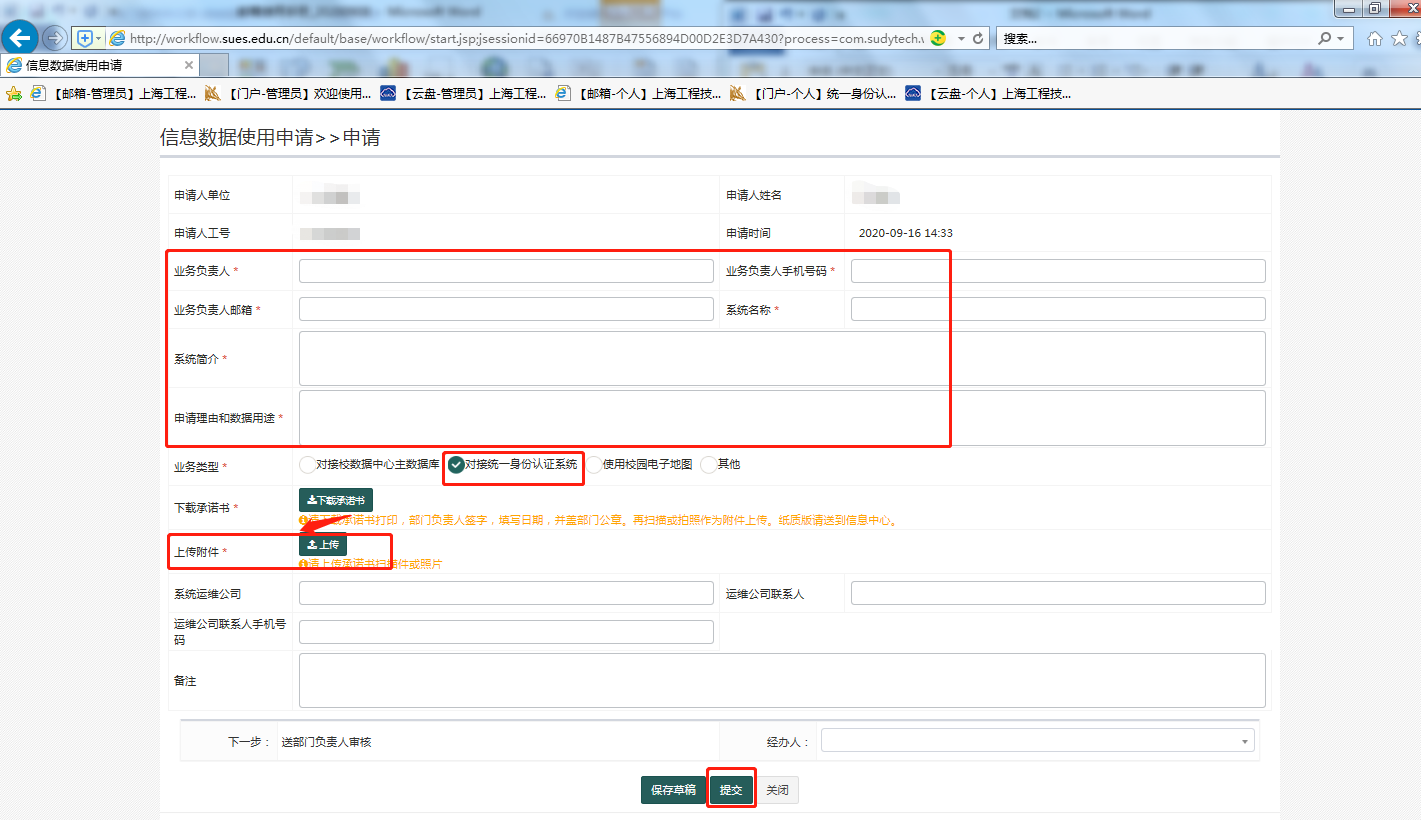1421x820 pixels.
Task: Click the browser Forward arrow button
Action: tap(54, 38)
